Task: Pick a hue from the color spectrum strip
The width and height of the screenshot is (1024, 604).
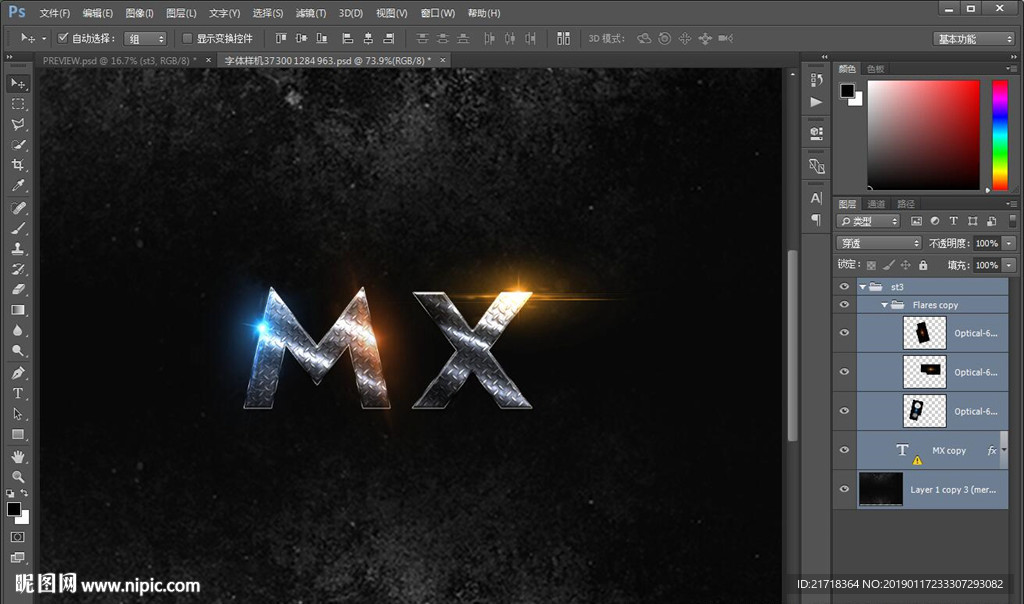Action: pyautogui.click(x=999, y=134)
